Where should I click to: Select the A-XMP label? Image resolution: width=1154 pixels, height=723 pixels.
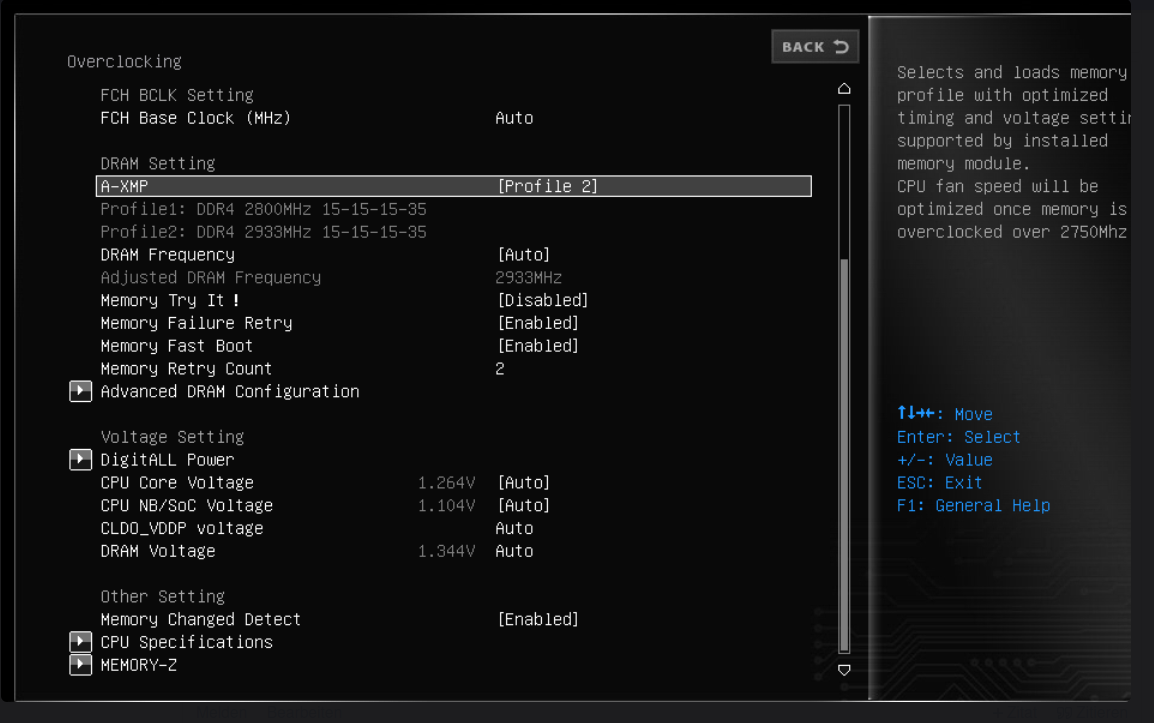point(124,186)
